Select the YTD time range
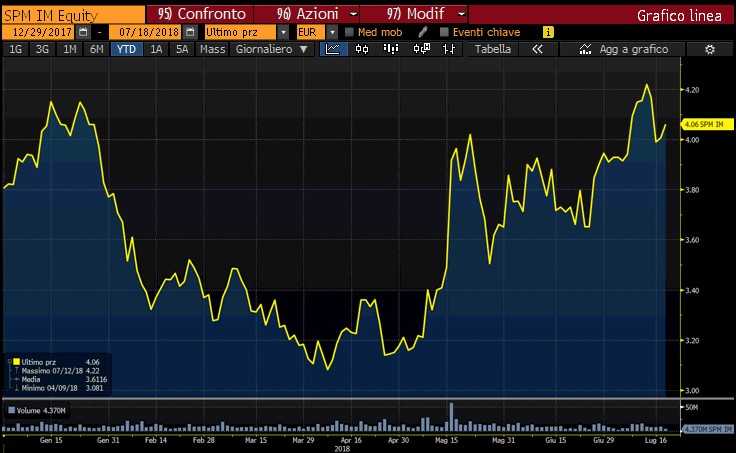This screenshot has height=453, width=736. click(x=127, y=49)
